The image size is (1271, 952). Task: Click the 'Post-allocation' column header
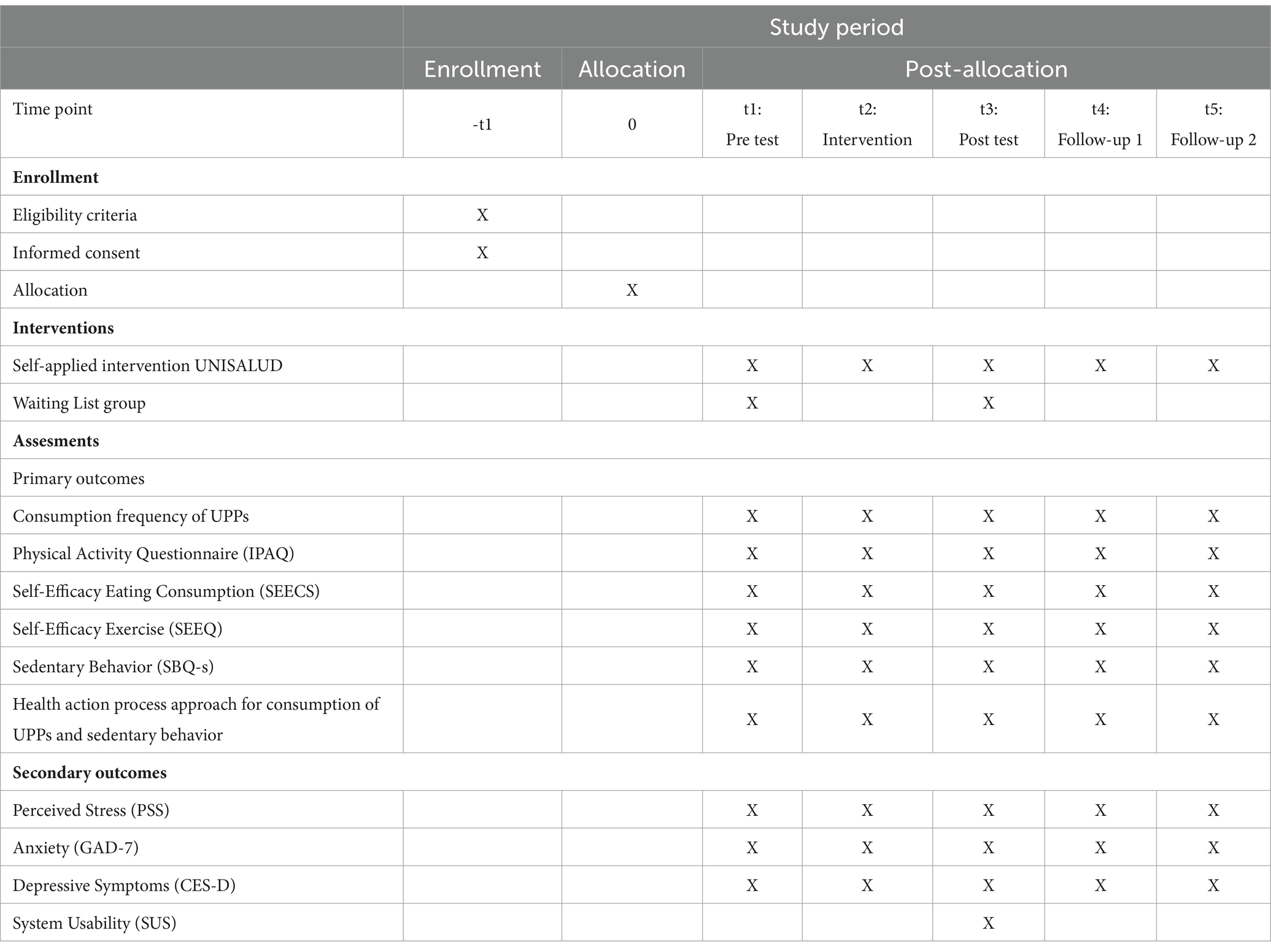point(986,69)
